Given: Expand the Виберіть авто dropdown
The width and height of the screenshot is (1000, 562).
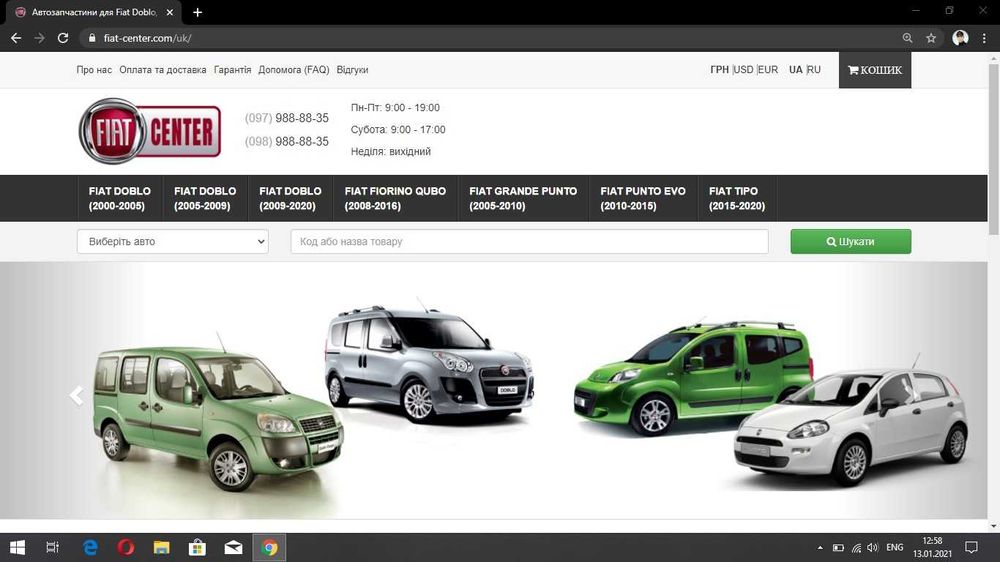Looking at the screenshot, I should tap(173, 242).
